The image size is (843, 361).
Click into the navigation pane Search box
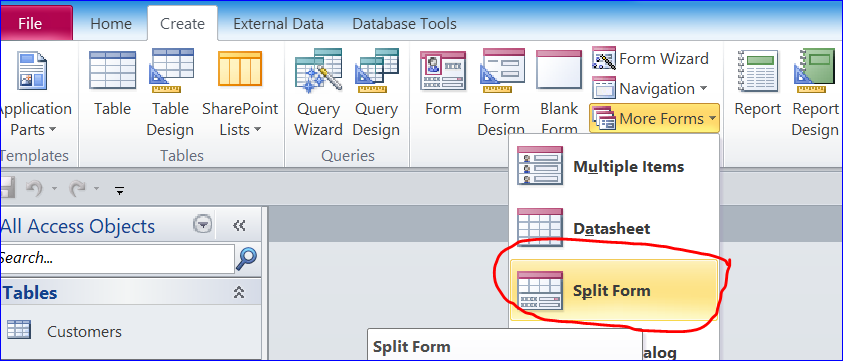pyautogui.click(x=117, y=259)
